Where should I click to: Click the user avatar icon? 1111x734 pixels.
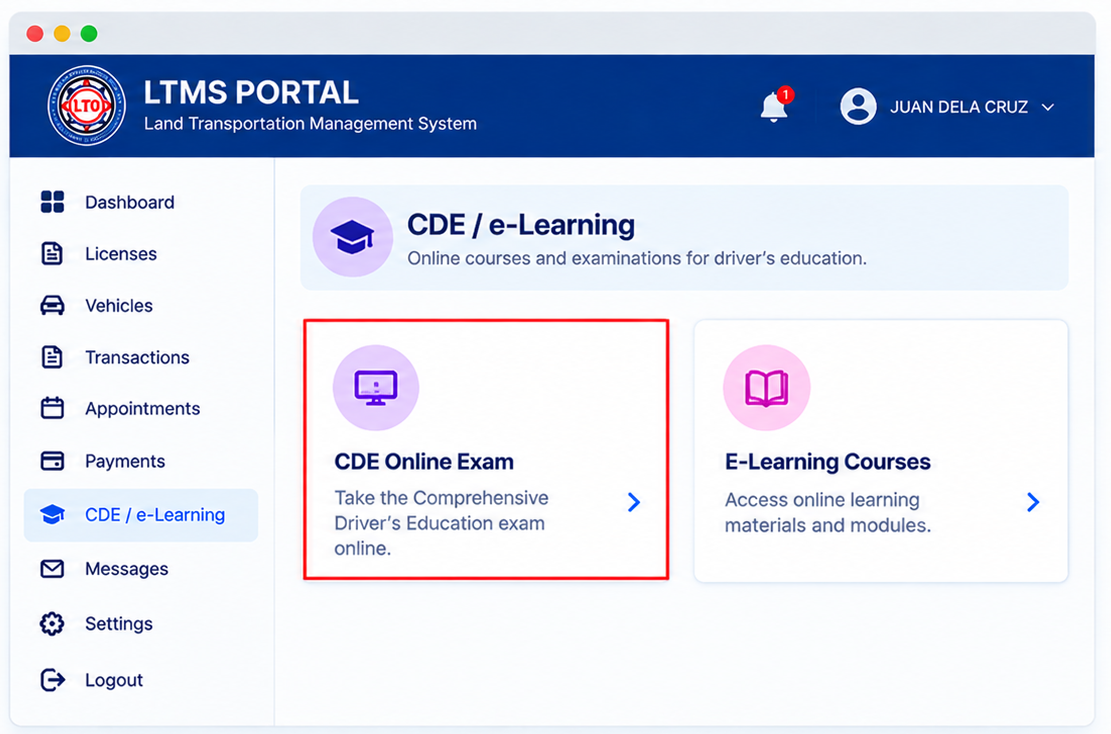click(x=858, y=106)
